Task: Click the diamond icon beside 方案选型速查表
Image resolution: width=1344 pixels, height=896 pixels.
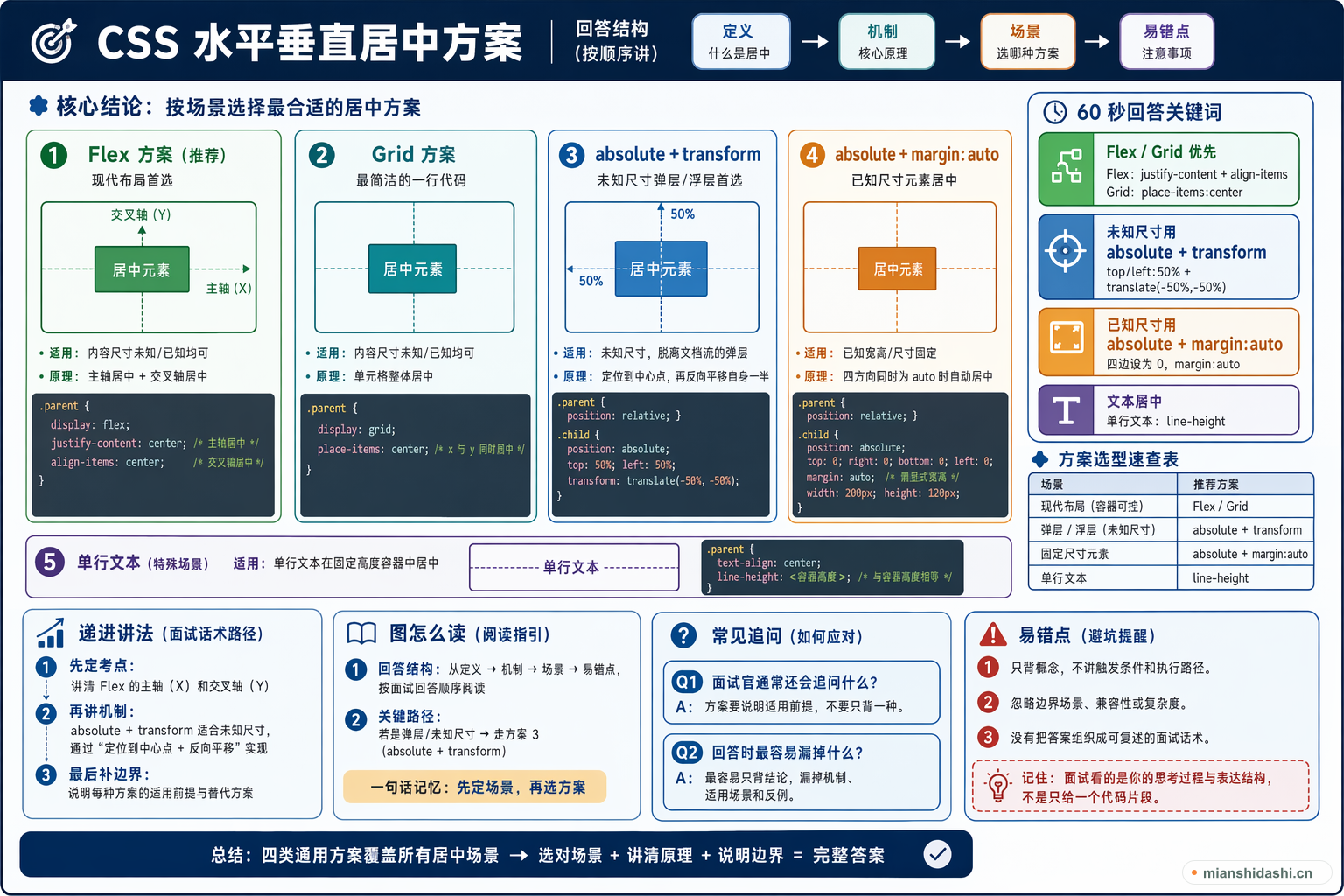Action: [1040, 459]
